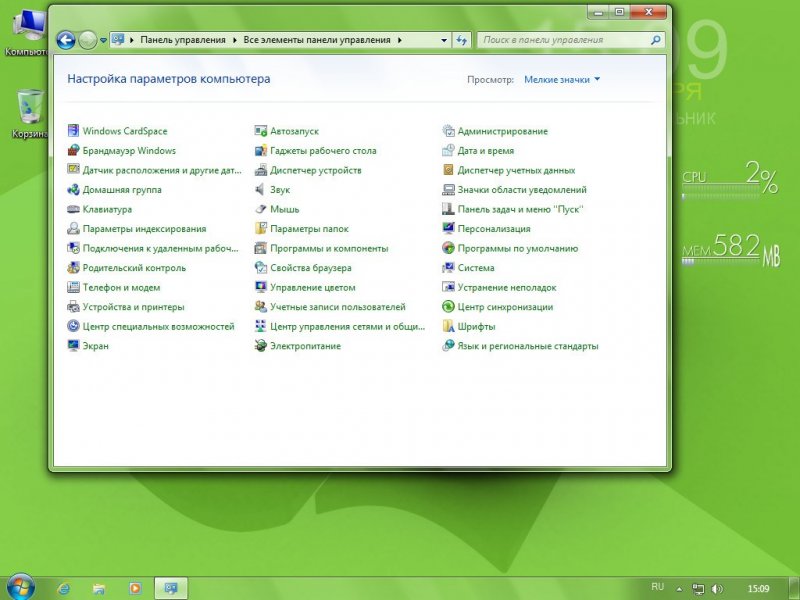This screenshot has height=600, width=800.
Task: Click the Control Panel taskbar button
Action: (171, 588)
